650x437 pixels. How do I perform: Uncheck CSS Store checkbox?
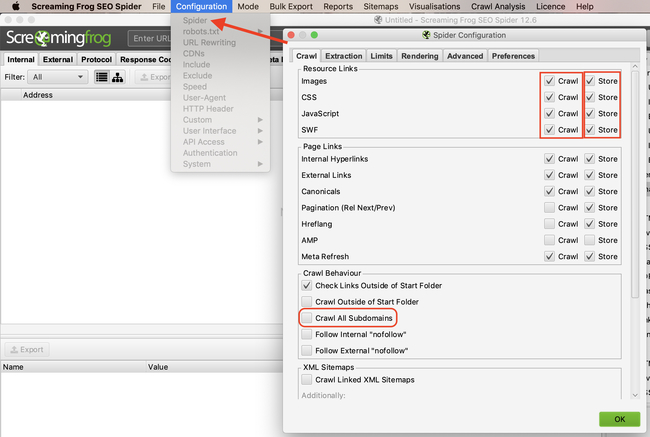coord(589,97)
